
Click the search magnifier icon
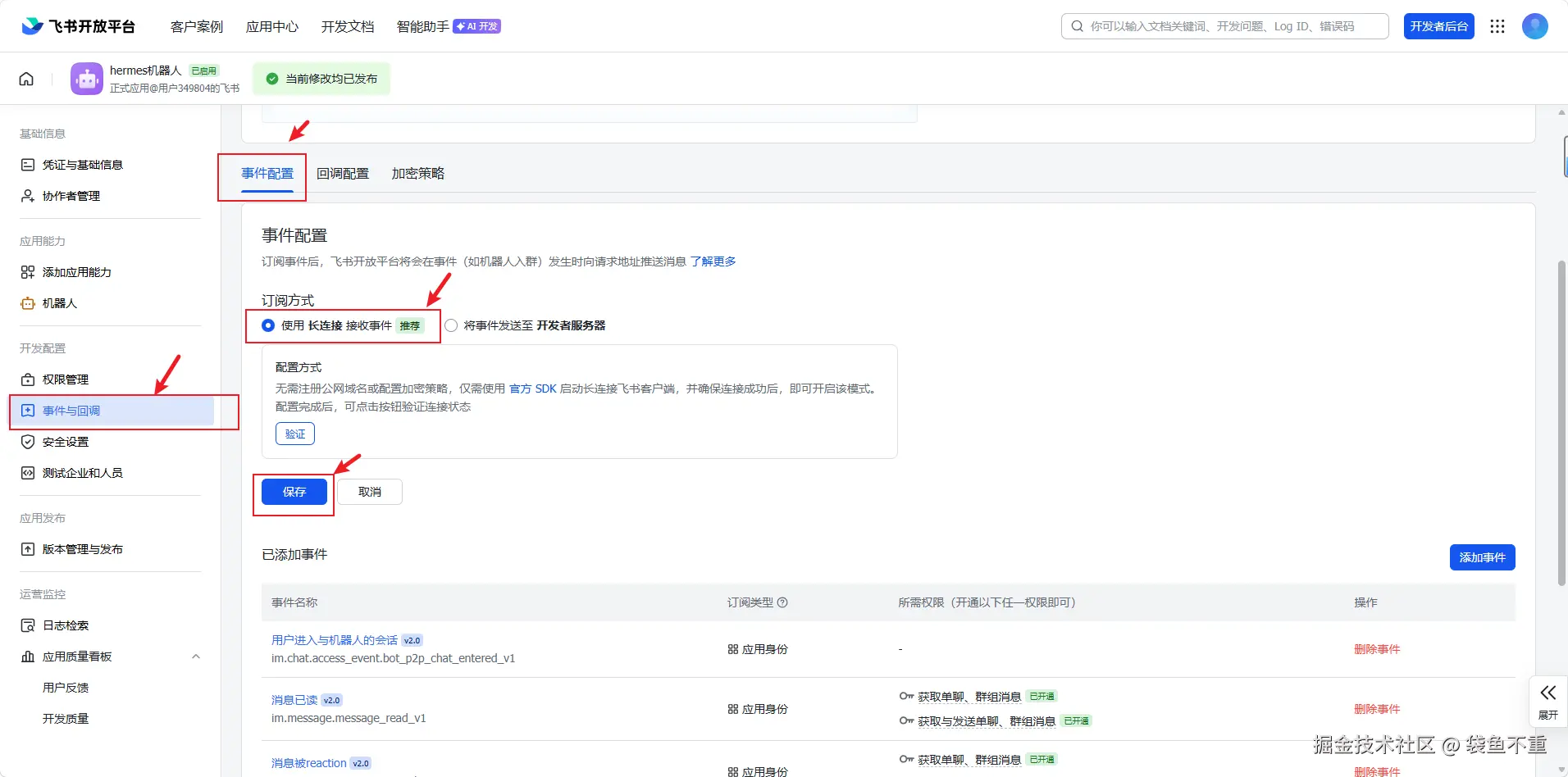tap(1078, 26)
